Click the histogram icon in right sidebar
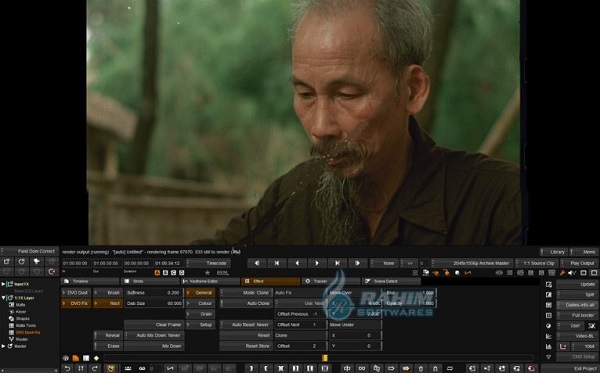The height and width of the screenshot is (373, 600). [x=549, y=347]
